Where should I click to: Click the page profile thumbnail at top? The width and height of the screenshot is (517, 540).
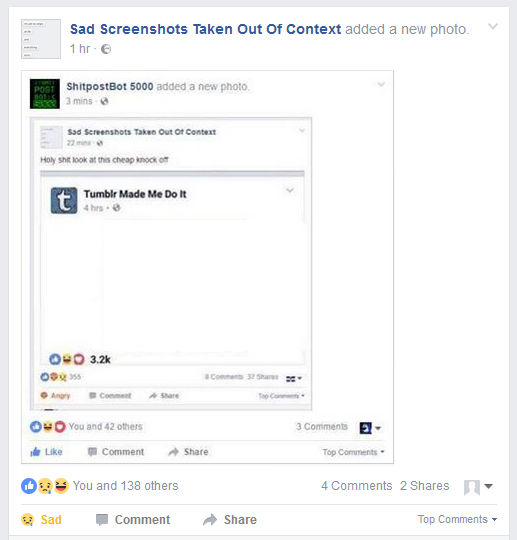pos(41,39)
